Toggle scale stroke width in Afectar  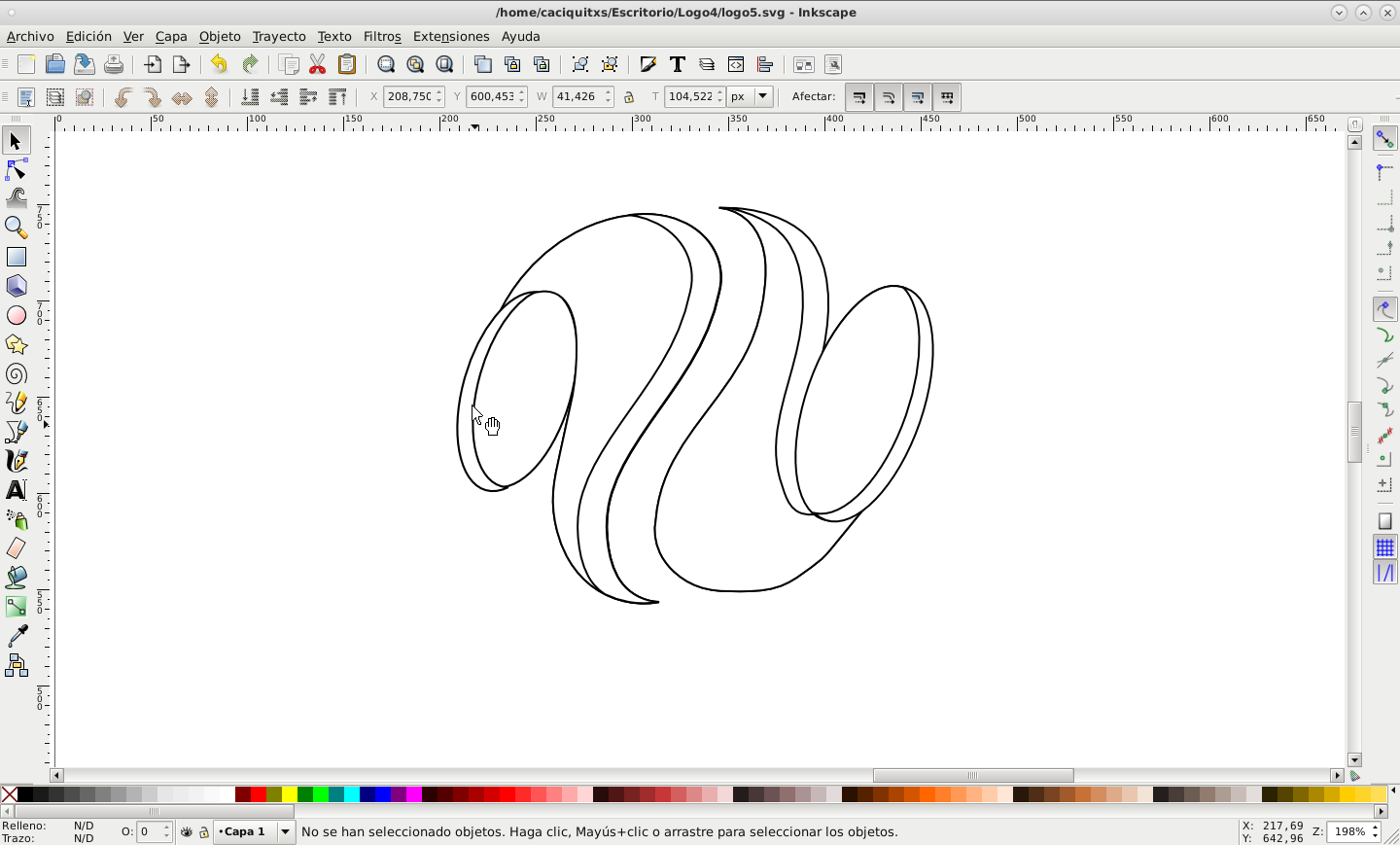click(859, 97)
